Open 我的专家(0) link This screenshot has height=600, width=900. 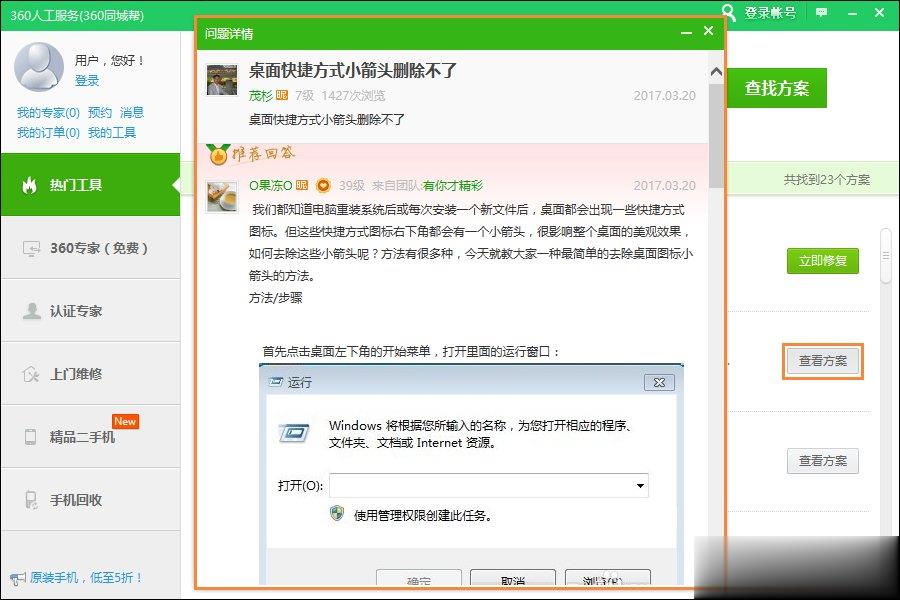[48, 113]
